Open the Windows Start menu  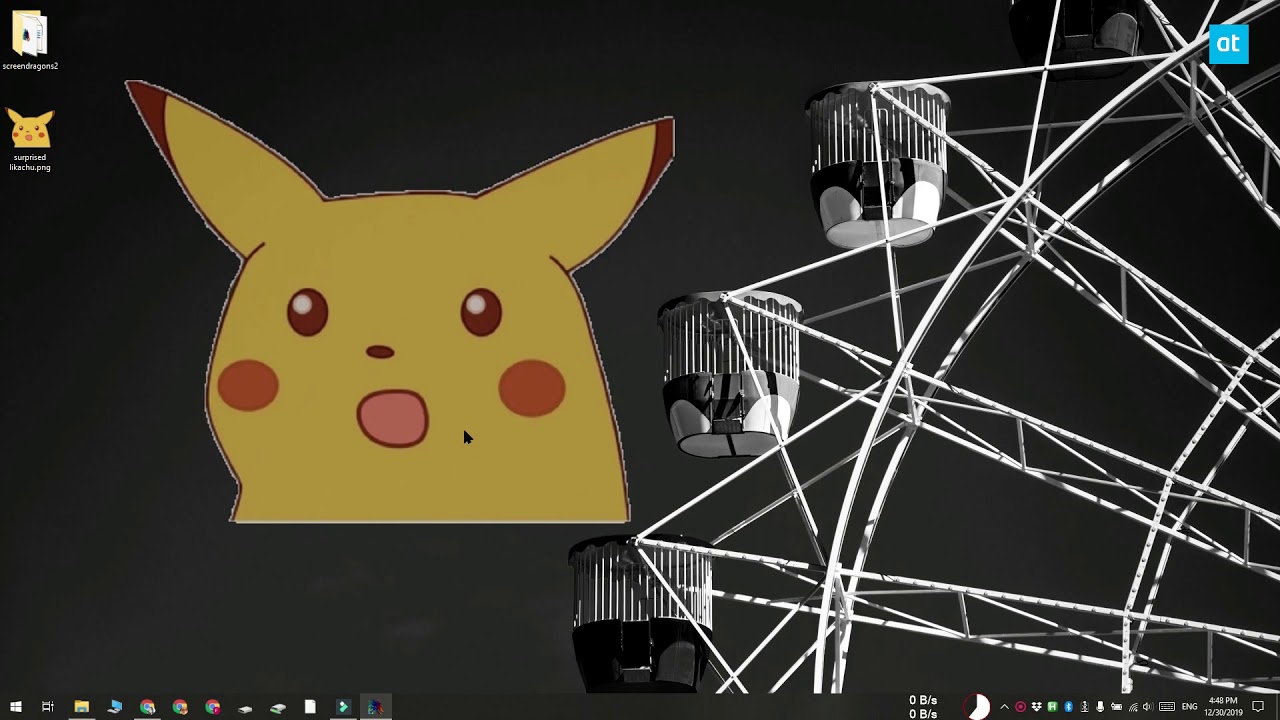tap(16, 707)
